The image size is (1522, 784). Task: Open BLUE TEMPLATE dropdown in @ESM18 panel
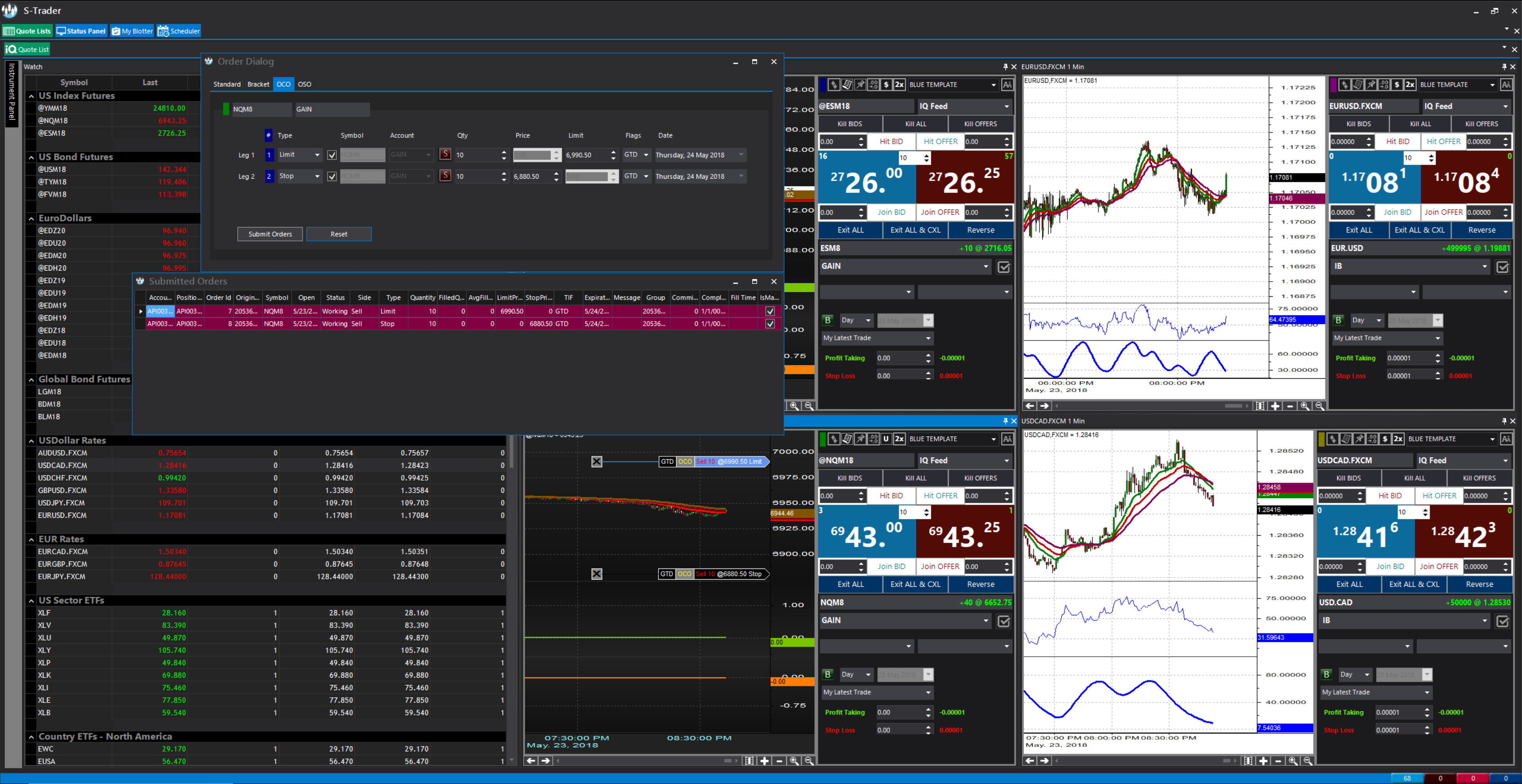[x=953, y=85]
